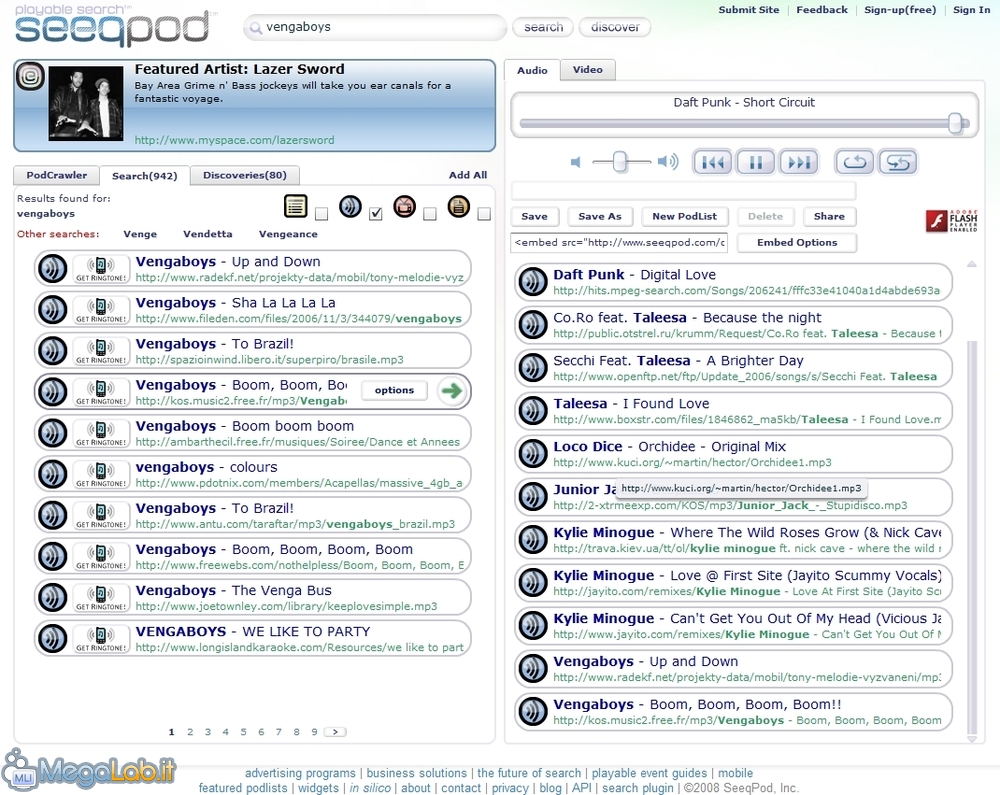Image resolution: width=1000 pixels, height=795 pixels.
Task: Enable the video results filter checkbox
Action: click(x=429, y=214)
